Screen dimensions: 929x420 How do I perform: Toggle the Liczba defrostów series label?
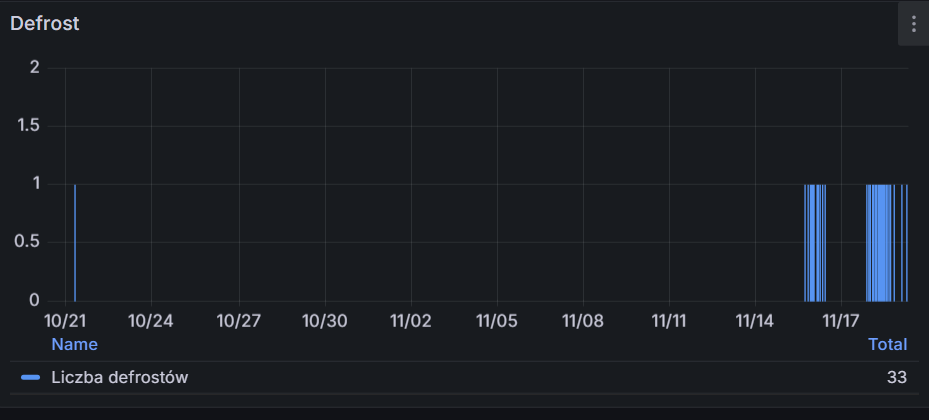[120, 377]
